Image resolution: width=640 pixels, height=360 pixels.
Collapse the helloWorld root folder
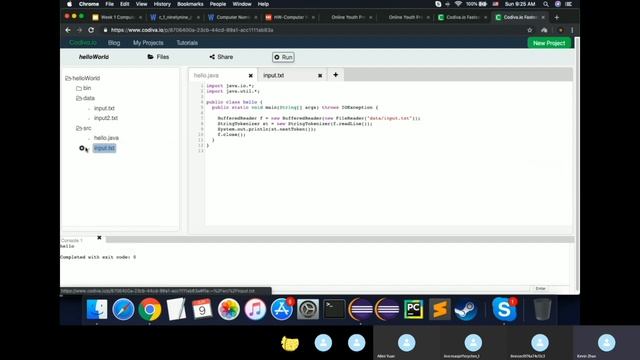coord(82,78)
